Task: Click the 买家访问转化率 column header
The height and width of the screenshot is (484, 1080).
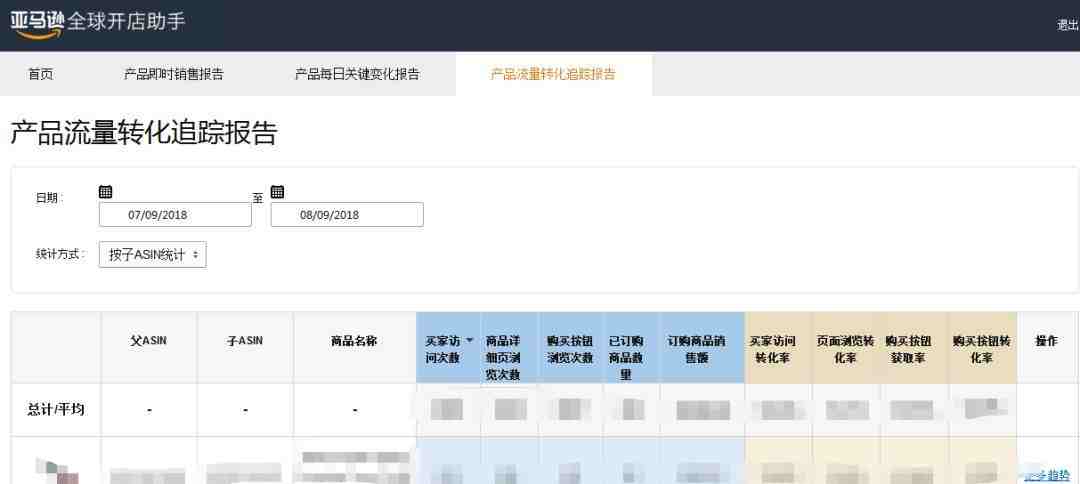Action: click(x=778, y=348)
